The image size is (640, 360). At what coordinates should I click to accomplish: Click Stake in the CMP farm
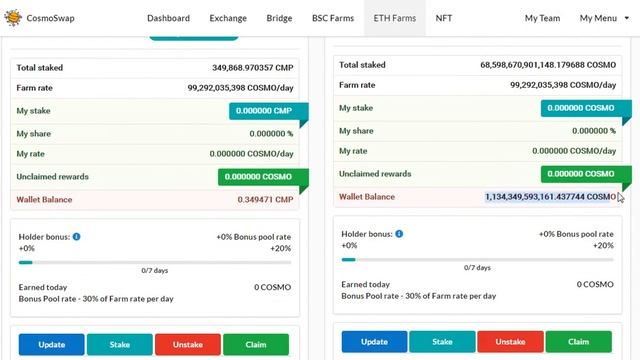point(120,344)
